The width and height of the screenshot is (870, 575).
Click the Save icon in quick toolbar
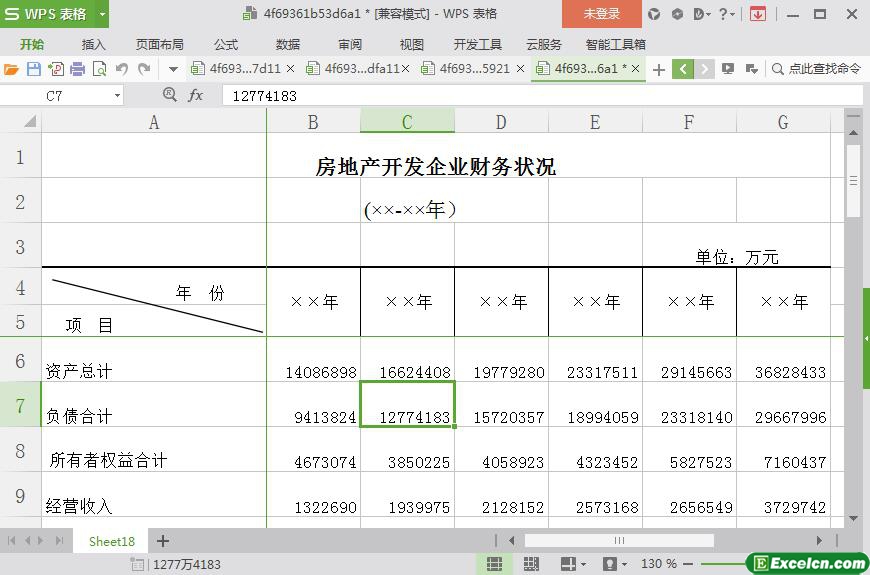(34, 69)
